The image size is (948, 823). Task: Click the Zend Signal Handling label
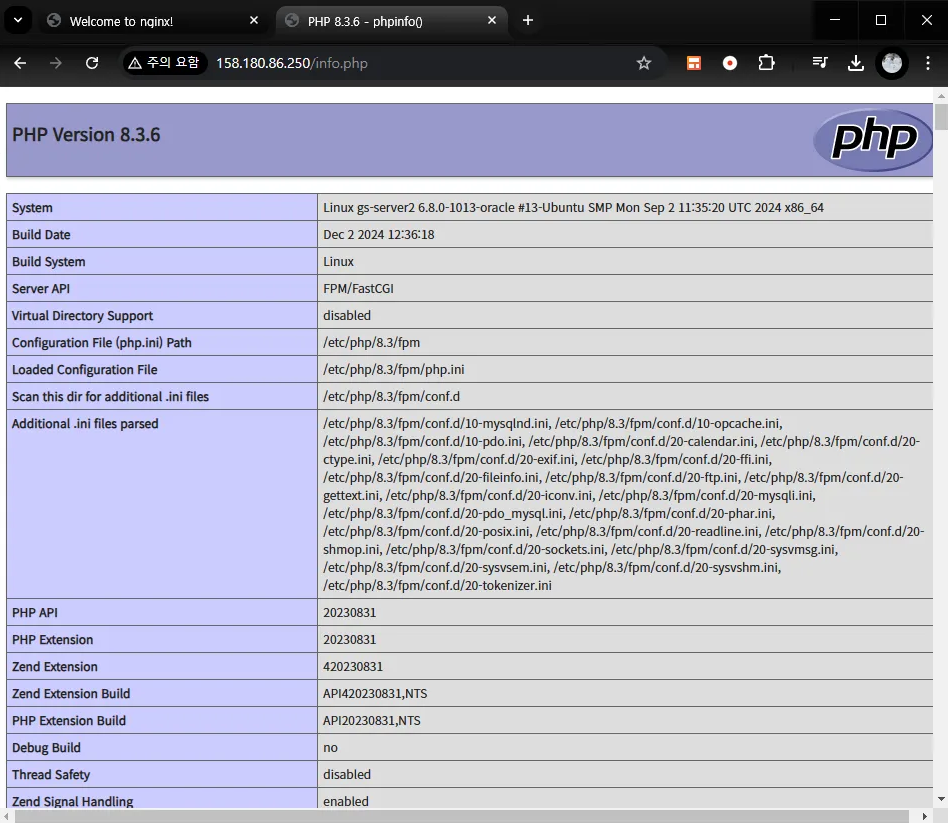point(73,802)
